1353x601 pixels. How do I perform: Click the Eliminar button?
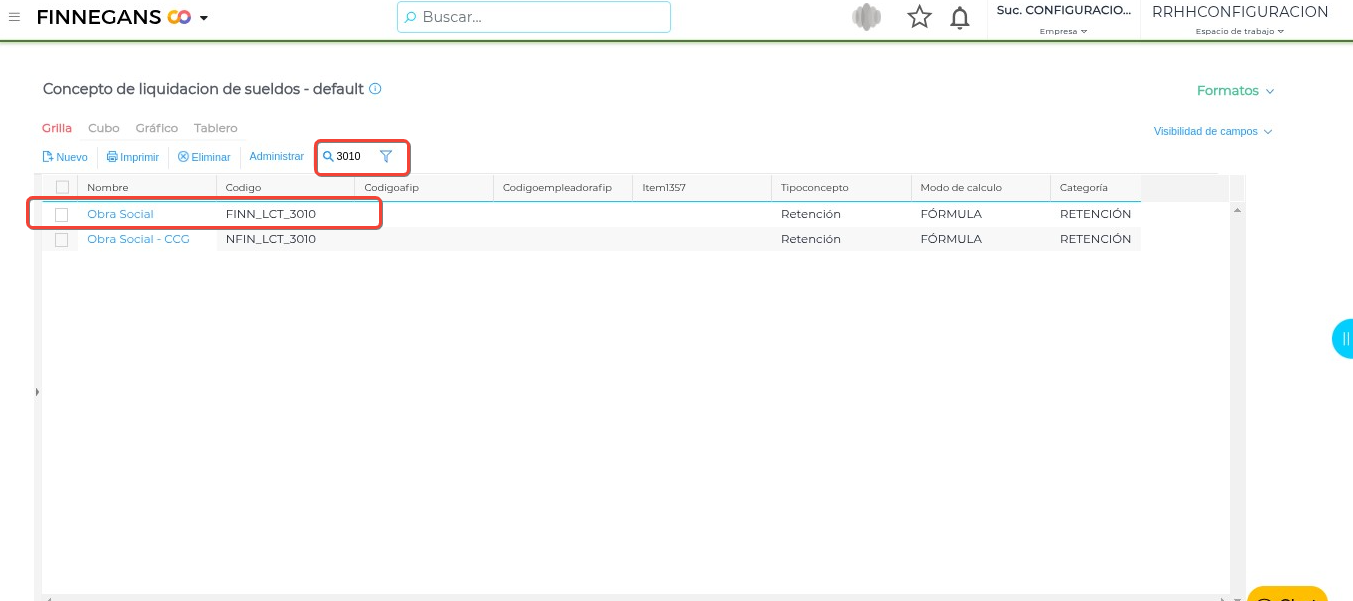(204, 157)
